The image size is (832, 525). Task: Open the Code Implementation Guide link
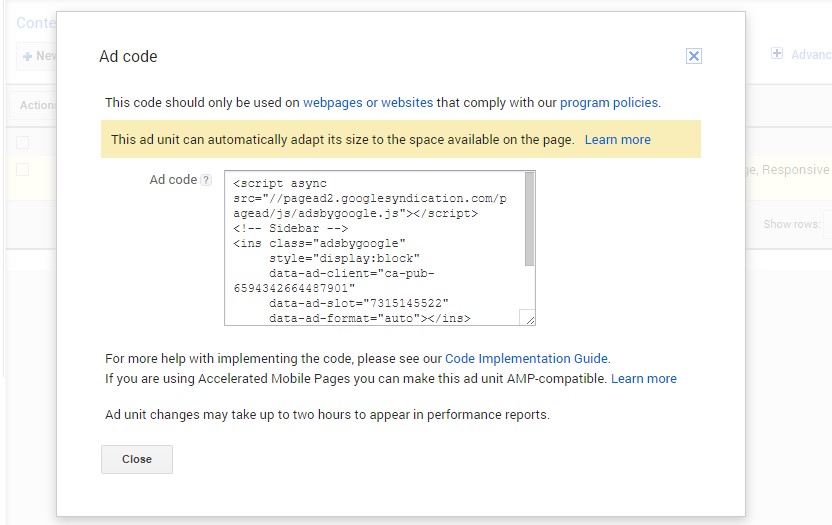click(526, 358)
